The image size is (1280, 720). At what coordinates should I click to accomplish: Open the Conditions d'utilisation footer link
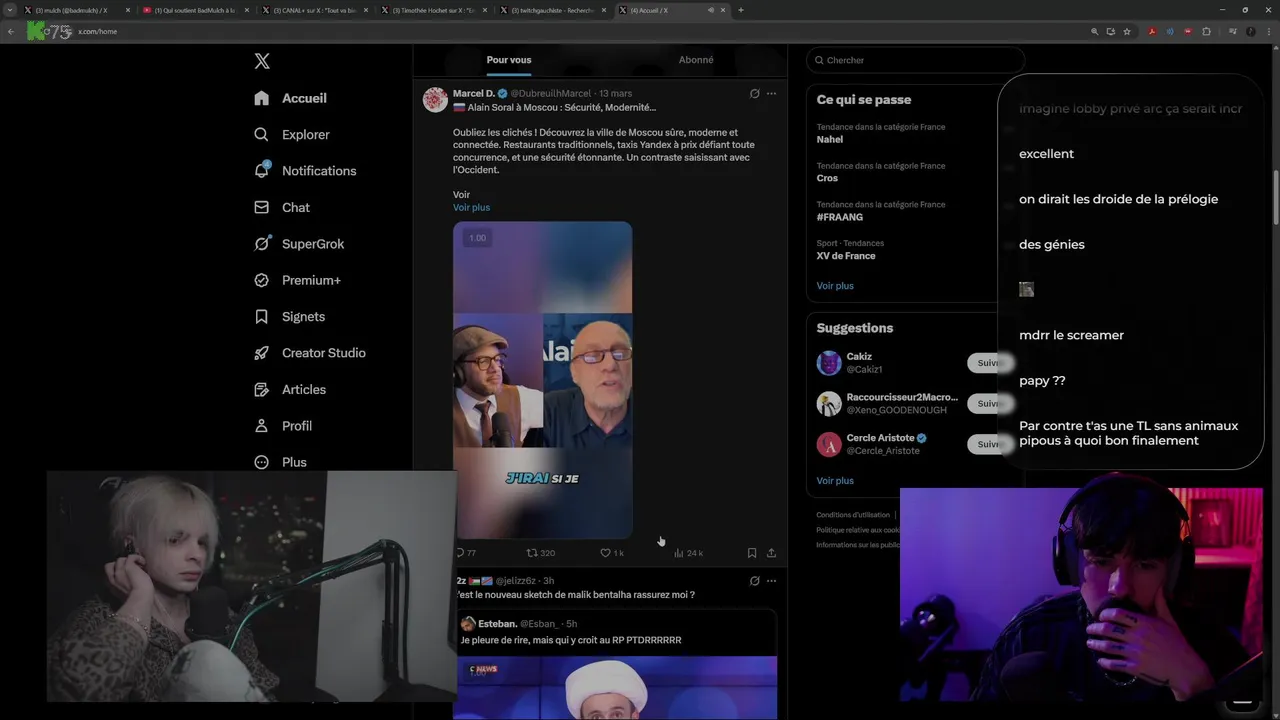pos(853,515)
